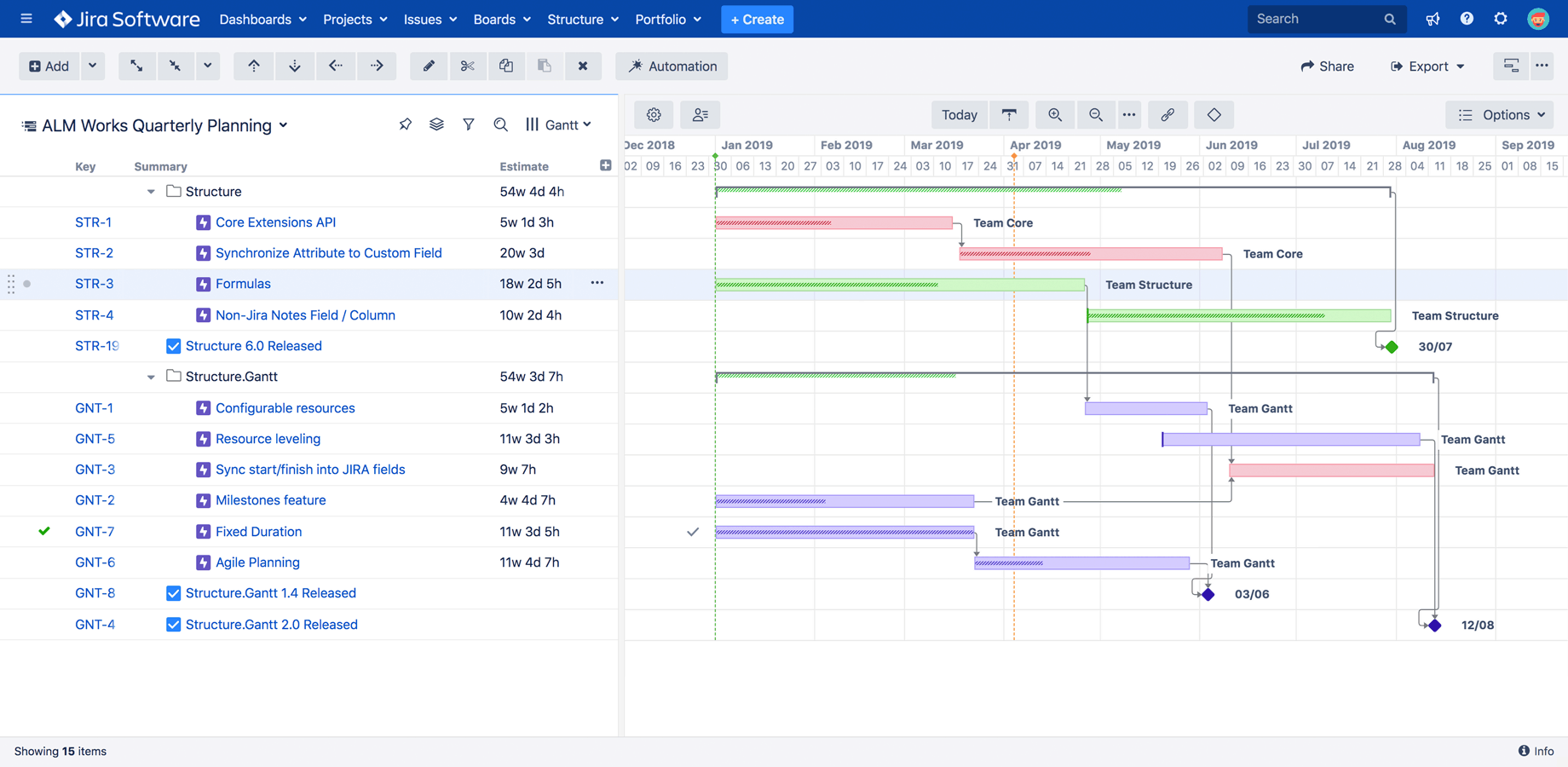Zoom out of the Gantt timeline
Image resolution: width=1568 pixels, height=767 pixels.
point(1096,114)
